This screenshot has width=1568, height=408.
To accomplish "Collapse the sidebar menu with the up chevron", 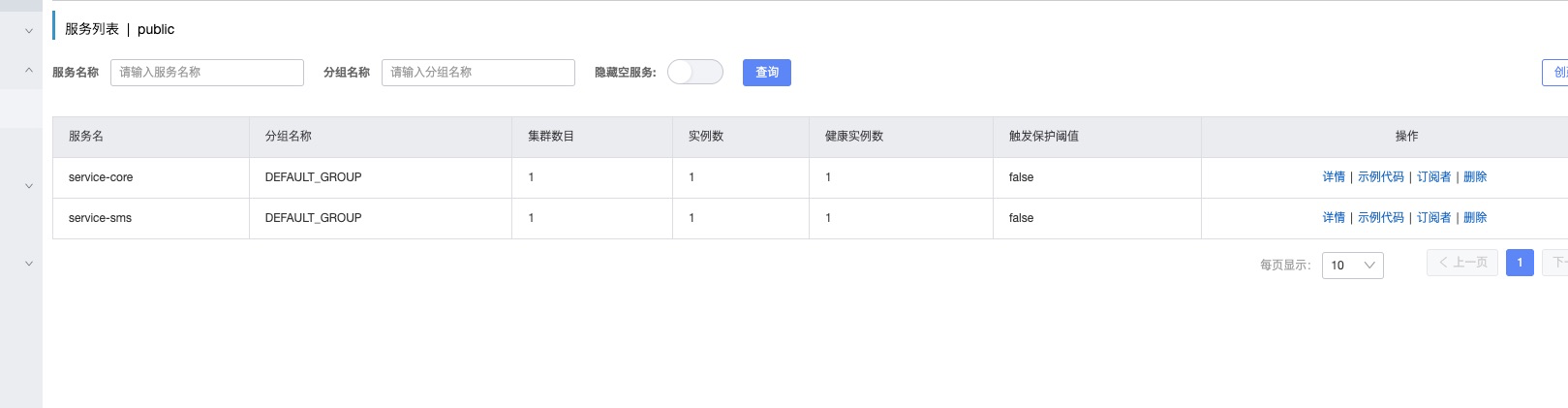I will coord(29,70).
